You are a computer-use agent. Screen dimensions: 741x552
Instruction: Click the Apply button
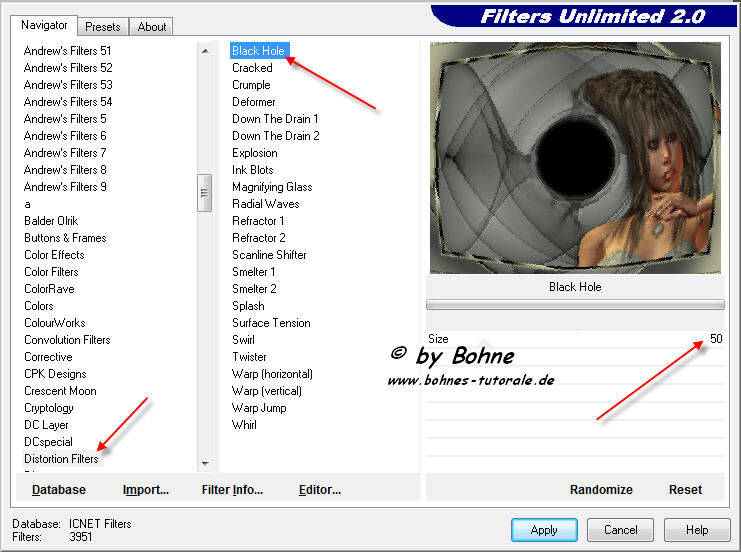click(544, 530)
